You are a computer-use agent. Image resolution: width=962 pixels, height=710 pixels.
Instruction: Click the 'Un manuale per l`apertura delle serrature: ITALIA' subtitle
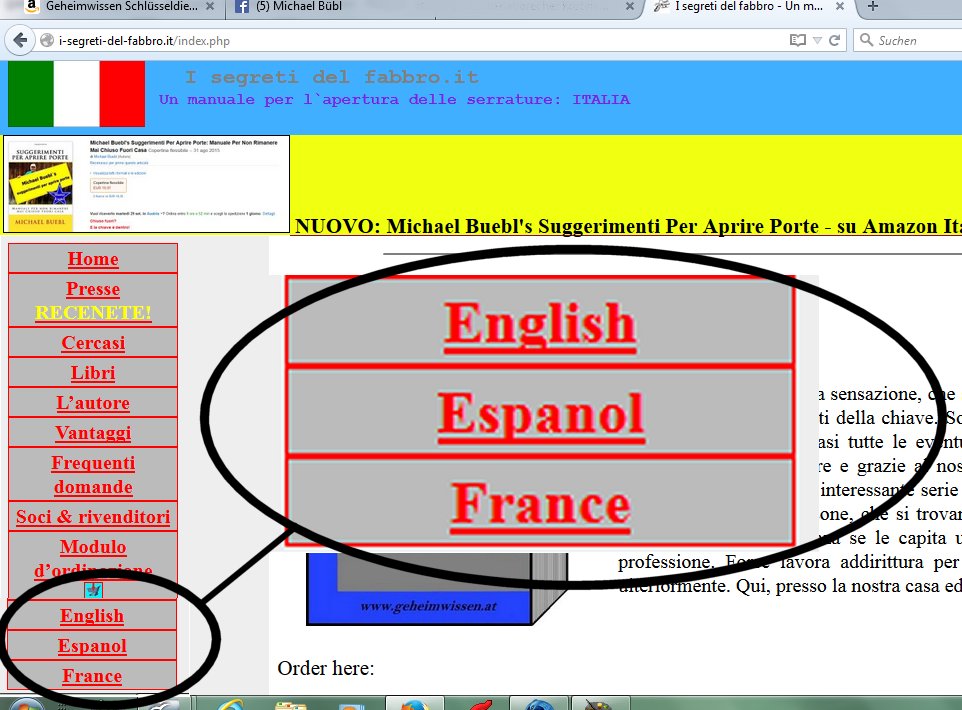(394, 99)
